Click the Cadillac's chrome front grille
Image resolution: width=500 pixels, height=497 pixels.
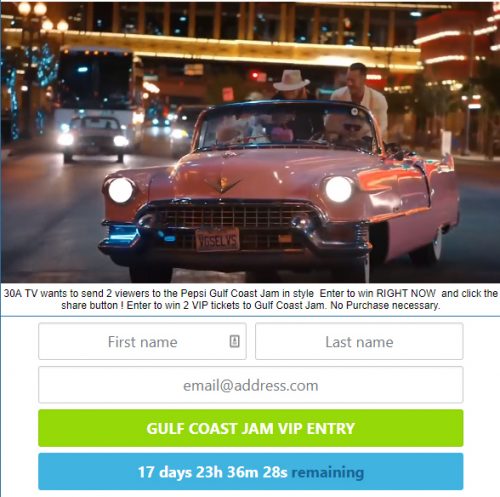tap(230, 217)
